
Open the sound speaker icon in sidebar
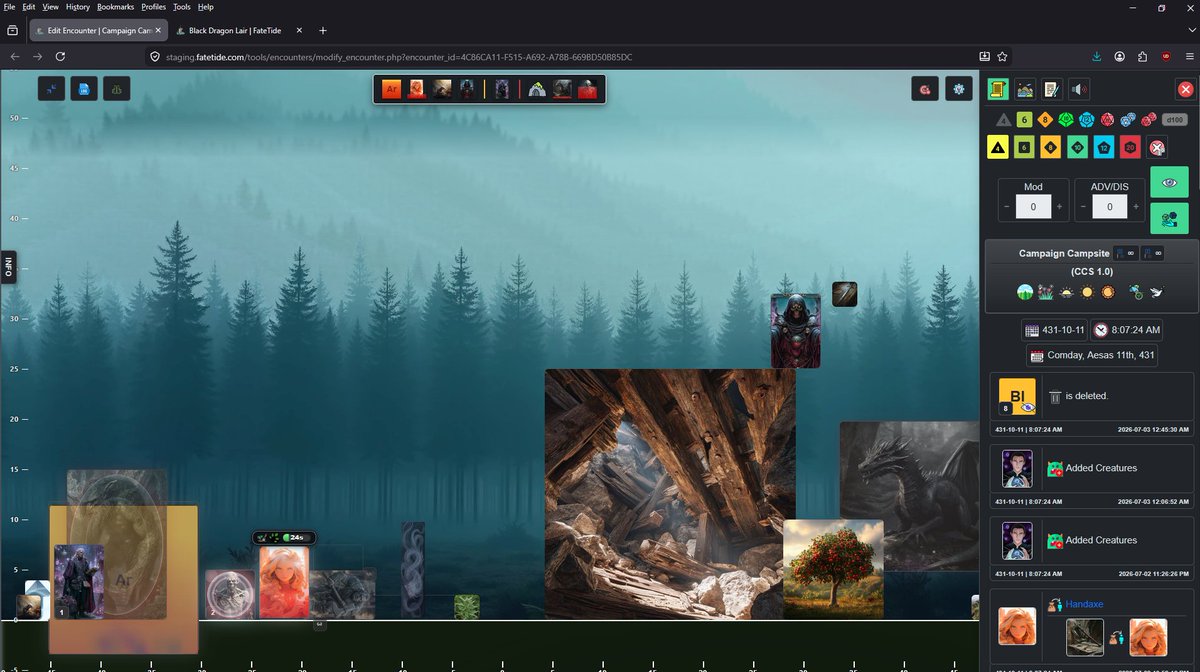pyautogui.click(x=1078, y=89)
